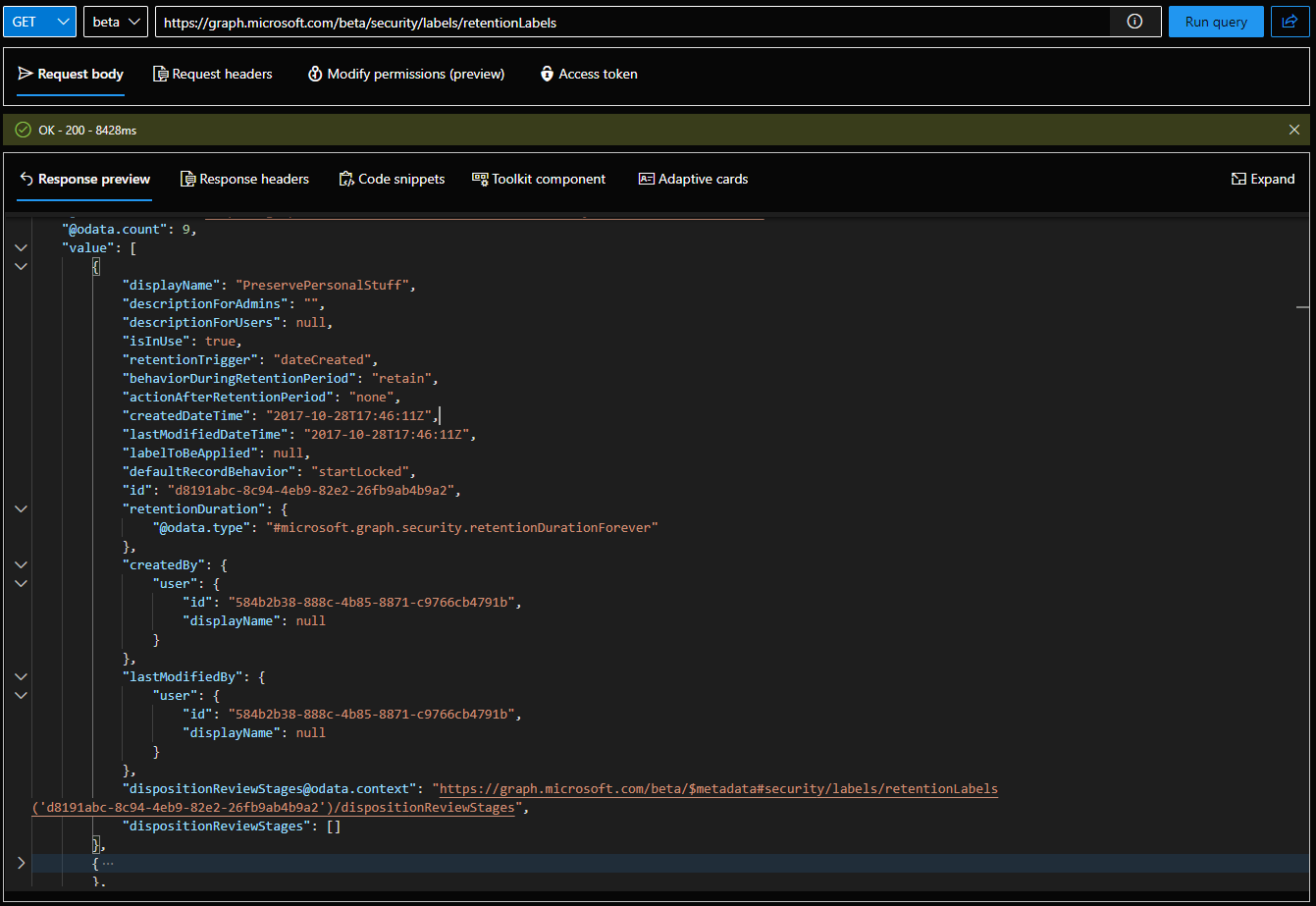Click the green success checkmark icon
The width and height of the screenshot is (1316, 906).
point(24,130)
